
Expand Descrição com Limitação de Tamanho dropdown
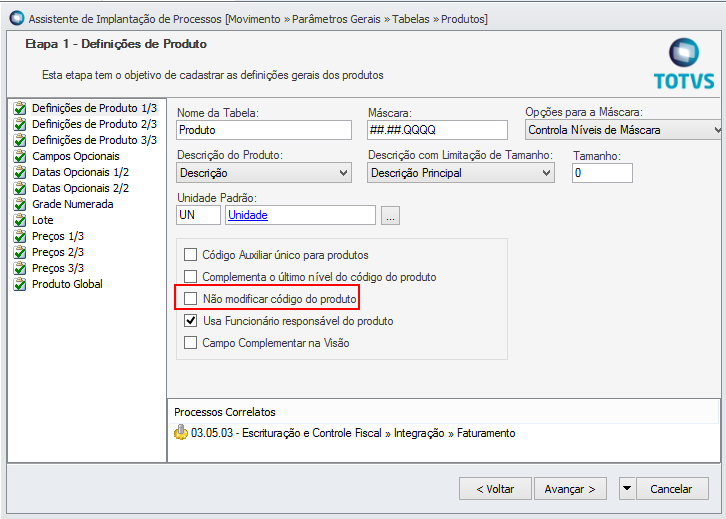(x=461, y=173)
